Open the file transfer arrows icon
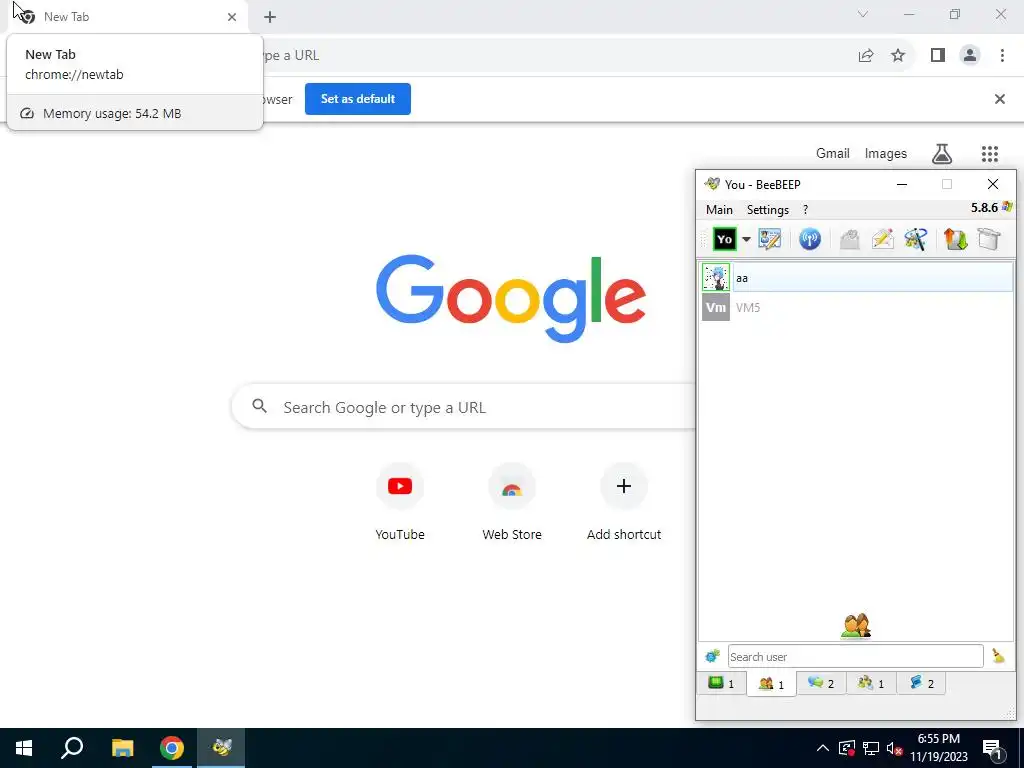The image size is (1024, 768). (955, 239)
